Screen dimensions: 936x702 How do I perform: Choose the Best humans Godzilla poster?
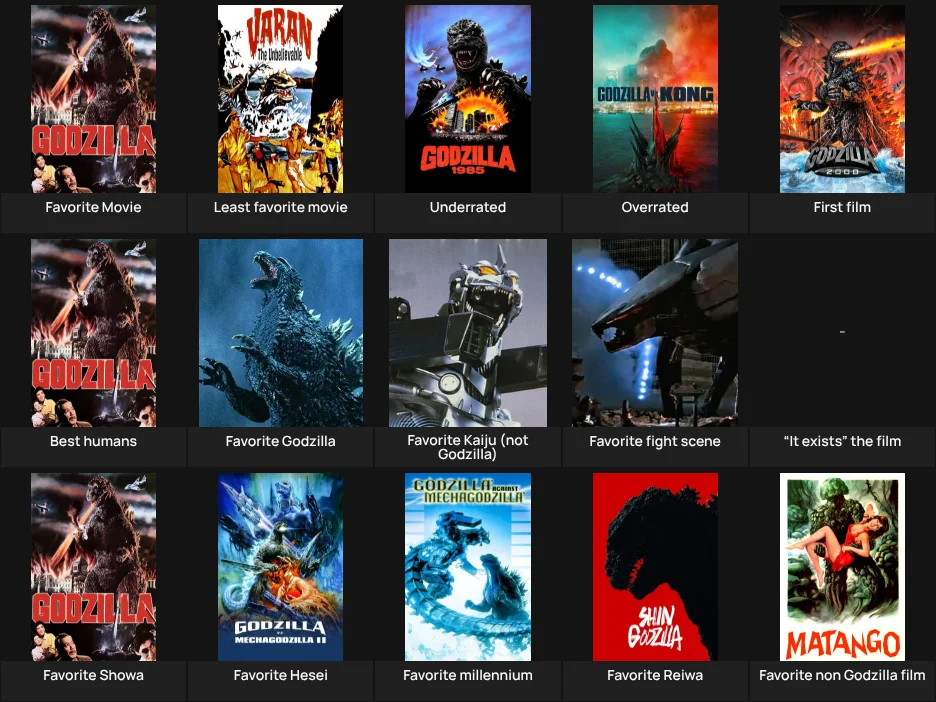click(x=93, y=333)
